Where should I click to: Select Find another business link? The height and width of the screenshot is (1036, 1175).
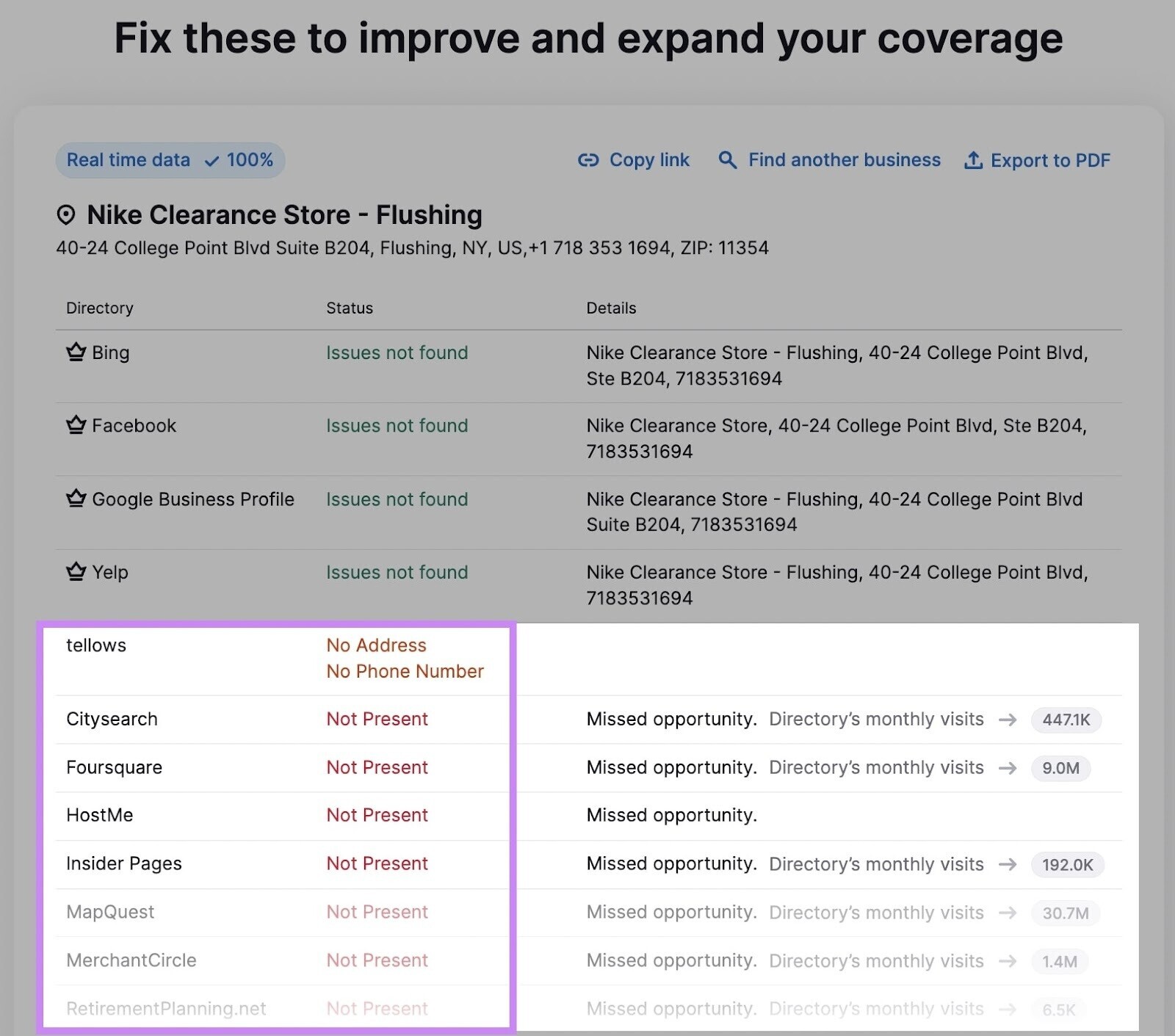pos(844,160)
